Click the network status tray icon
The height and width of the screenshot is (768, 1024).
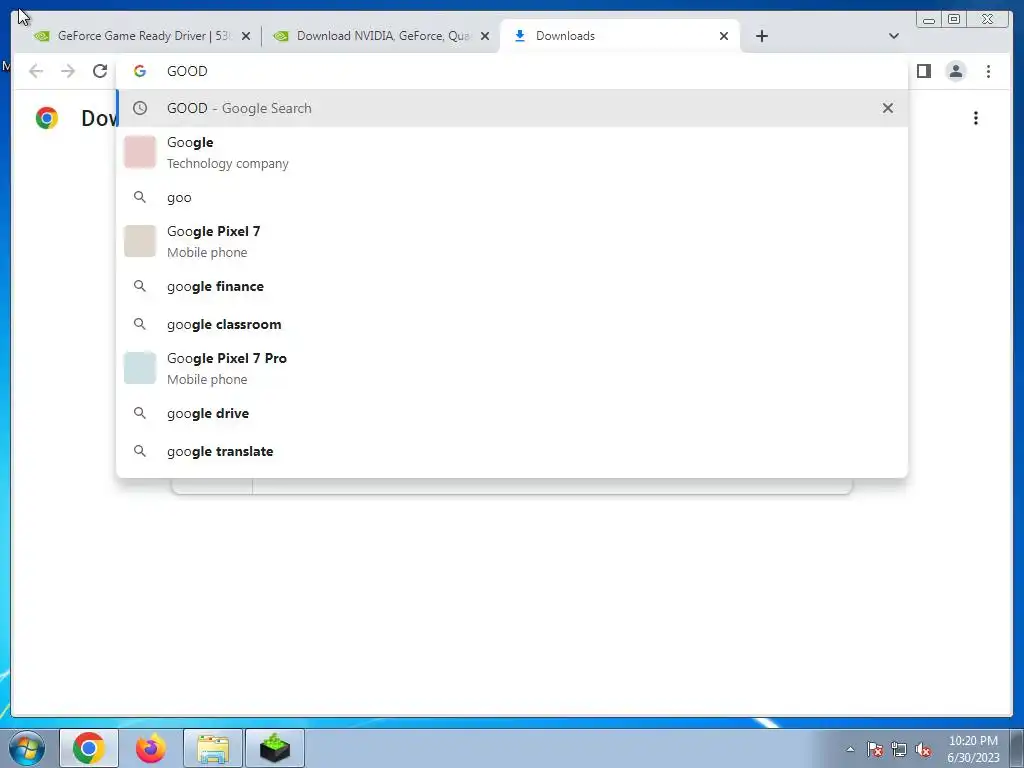899,749
